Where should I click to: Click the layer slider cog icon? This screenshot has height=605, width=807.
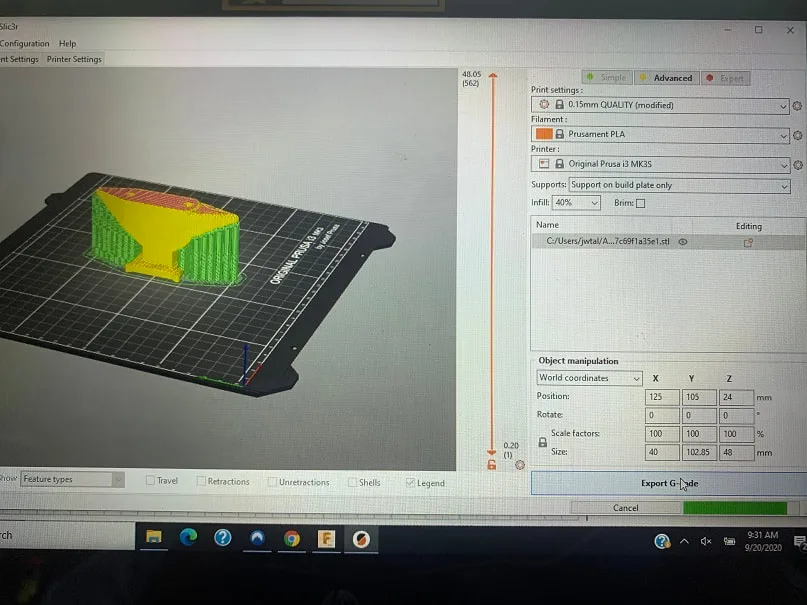(520, 465)
